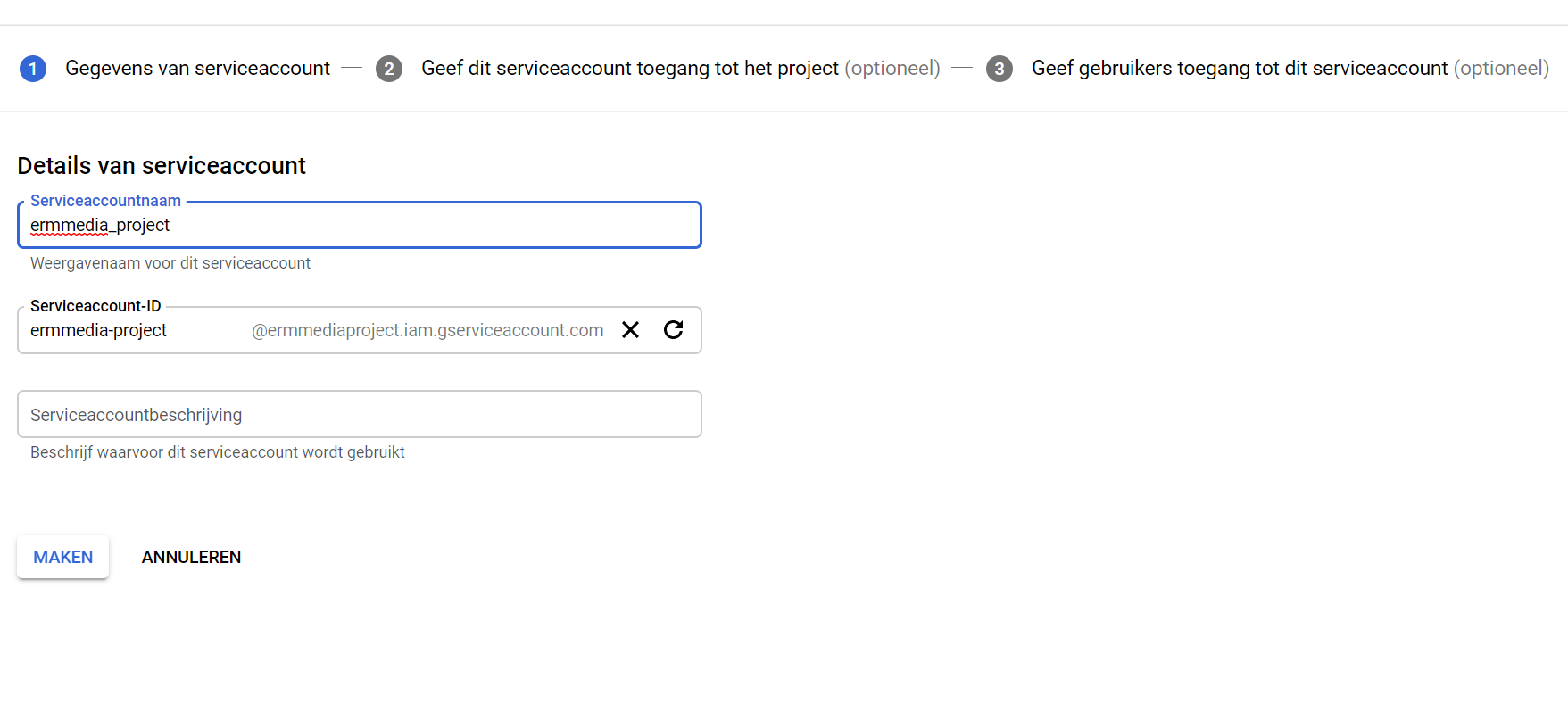
Task: Click into the Serviceaccountbeschrijving description field
Action: pos(360,414)
